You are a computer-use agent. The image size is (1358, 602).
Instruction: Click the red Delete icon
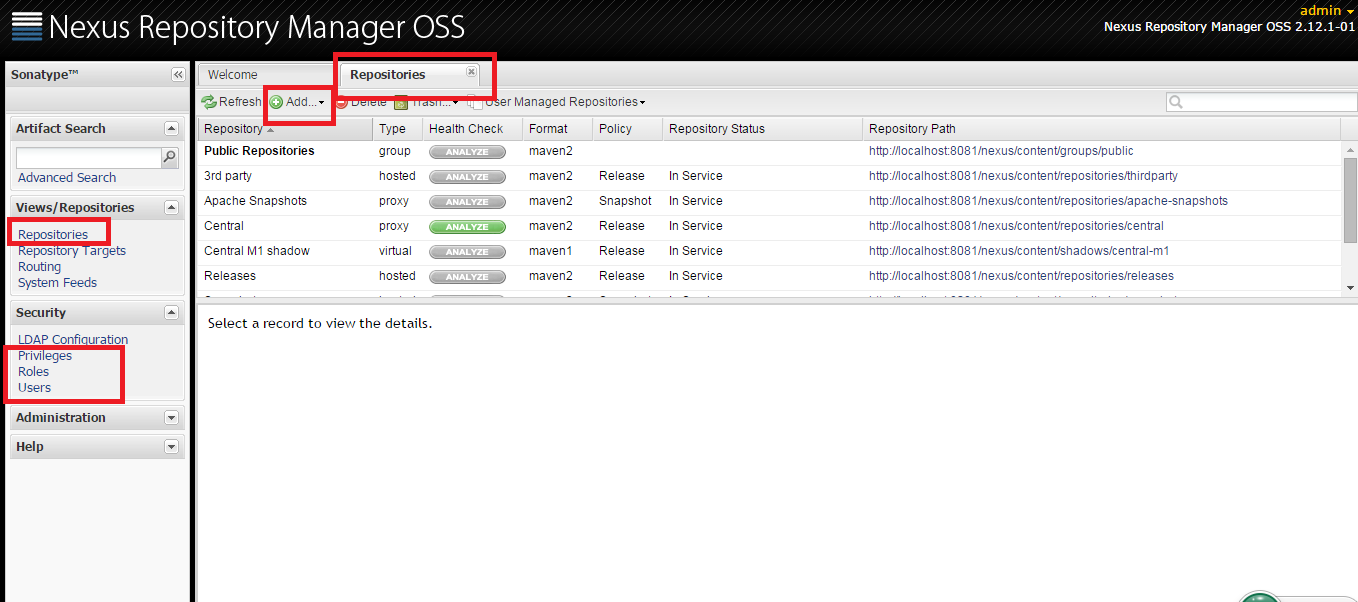(x=341, y=102)
